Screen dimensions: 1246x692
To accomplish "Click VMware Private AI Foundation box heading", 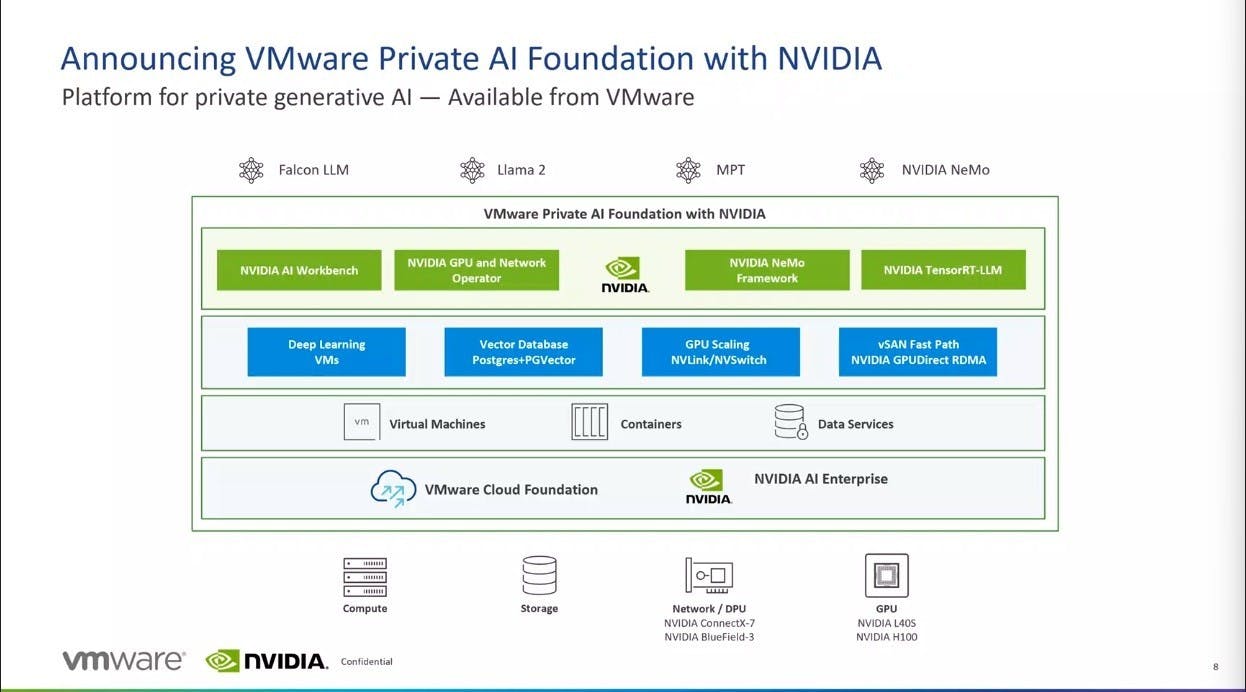I will coord(624,214).
